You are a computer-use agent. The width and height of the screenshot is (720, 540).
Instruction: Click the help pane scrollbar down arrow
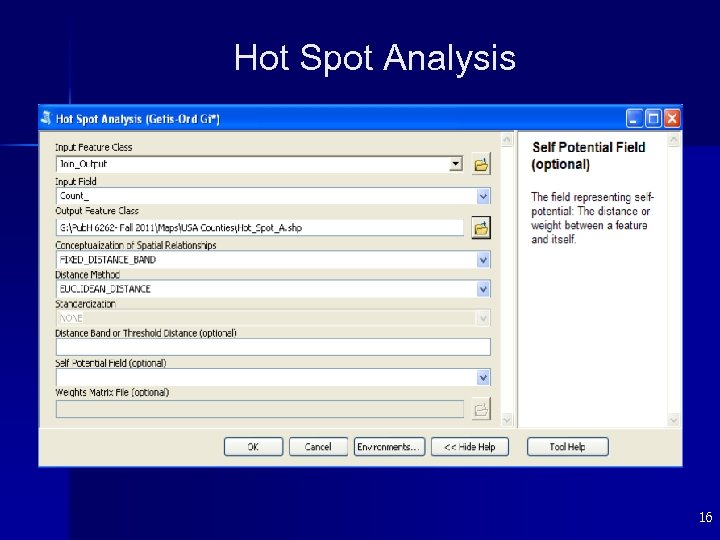[x=673, y=419]
